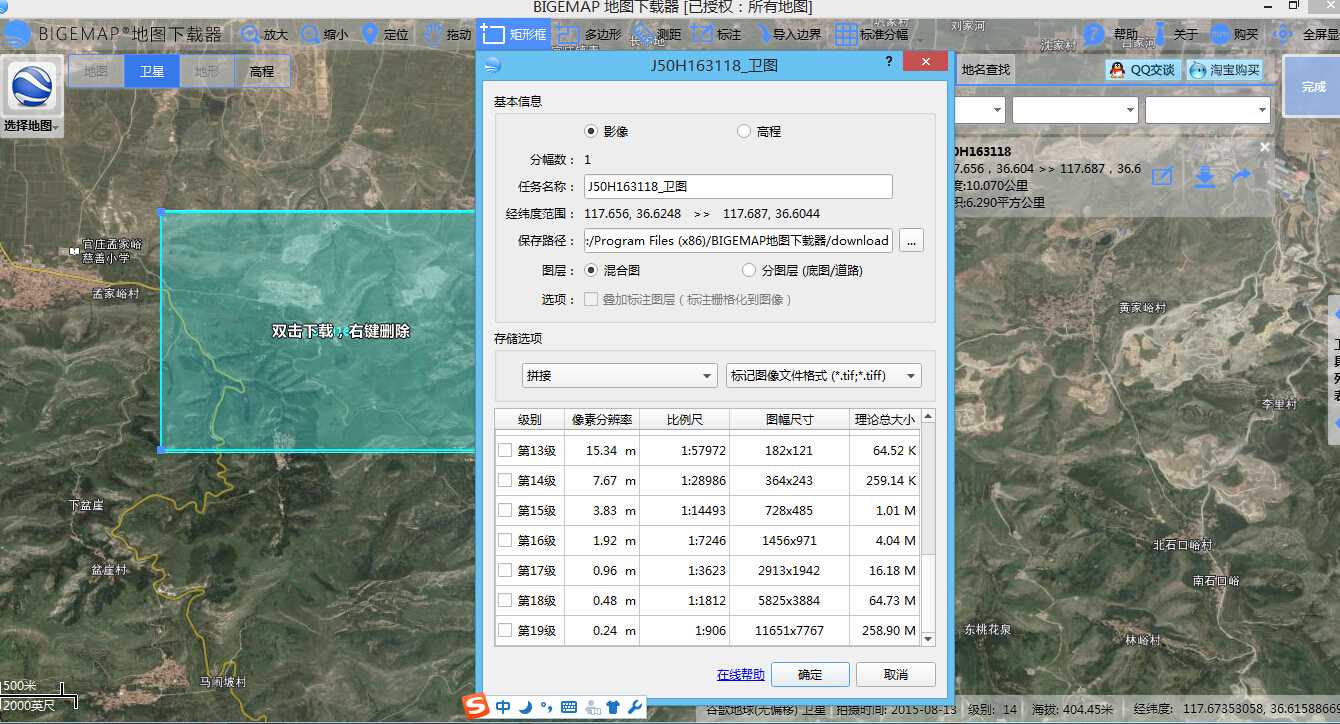Image resolution: width=1340 pixels, height=724 pixels.
Task: Click the share arrow icon in task panel
Action: (1241, 176)
